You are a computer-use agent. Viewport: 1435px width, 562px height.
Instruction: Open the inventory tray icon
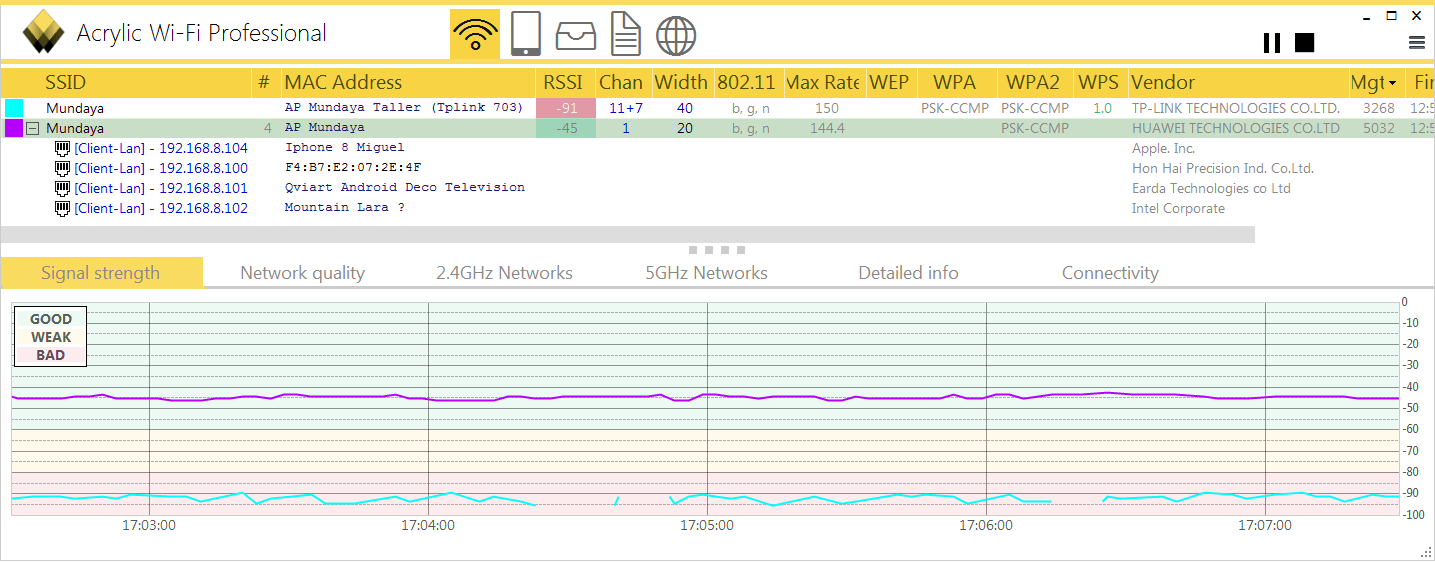coord(576,37)
